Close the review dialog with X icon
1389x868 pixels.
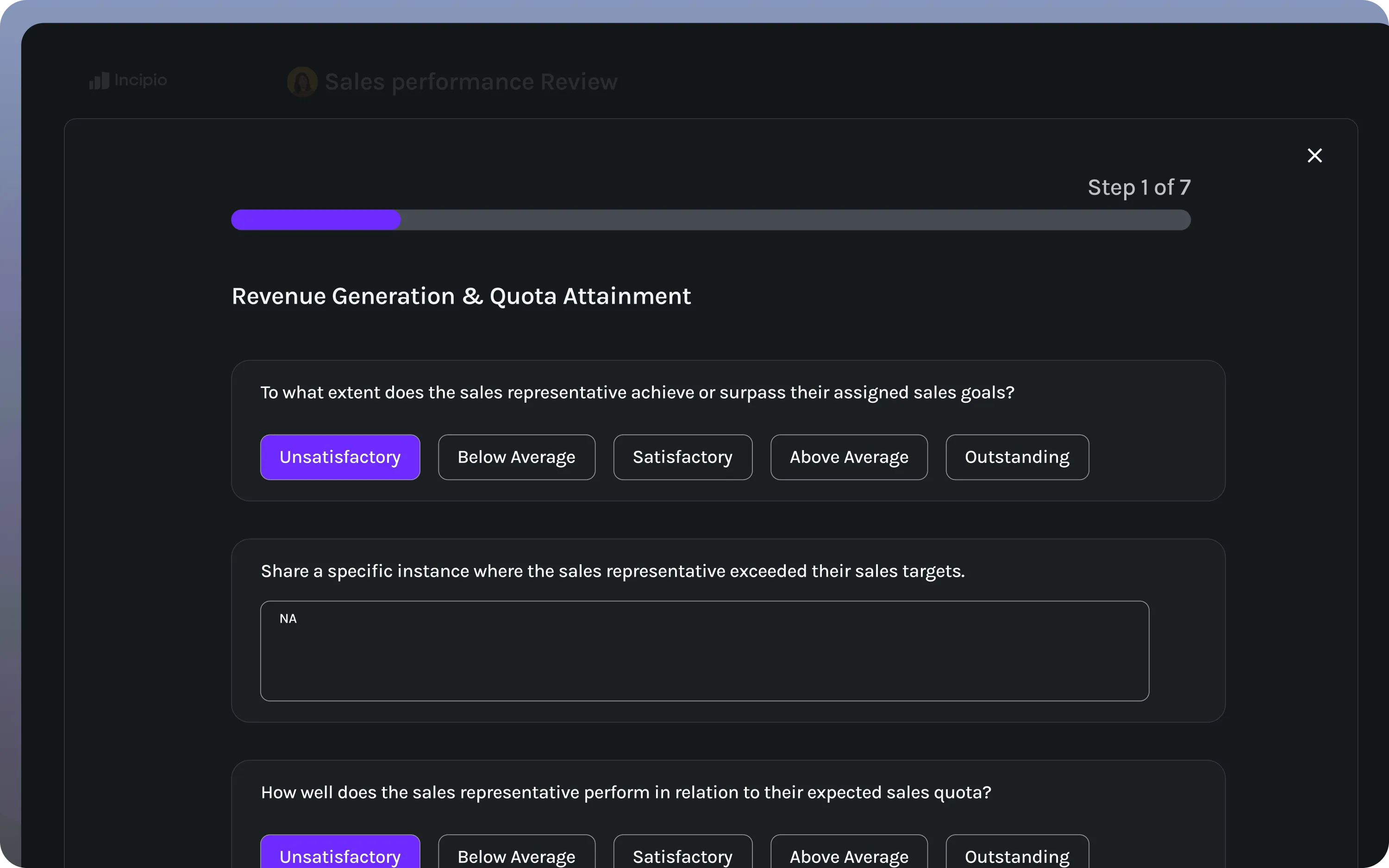coord(1314,156)
